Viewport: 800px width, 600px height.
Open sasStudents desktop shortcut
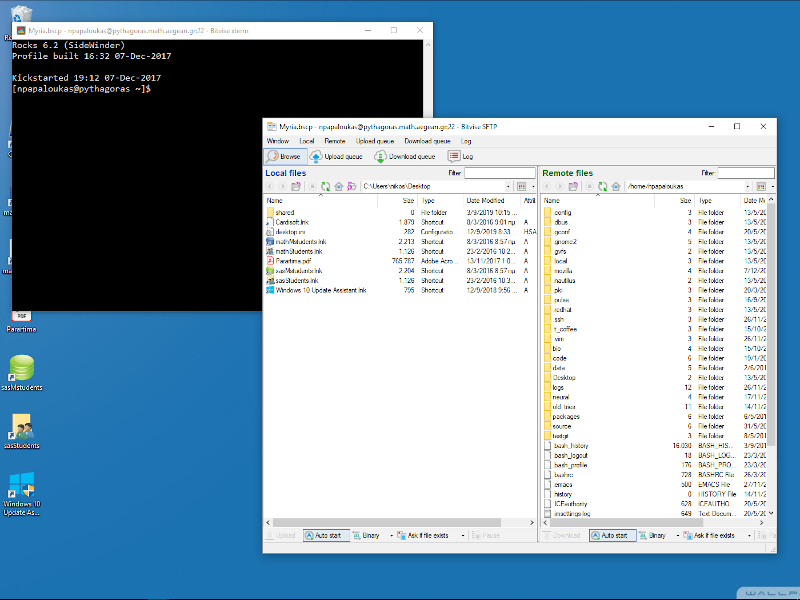(21, 431)
